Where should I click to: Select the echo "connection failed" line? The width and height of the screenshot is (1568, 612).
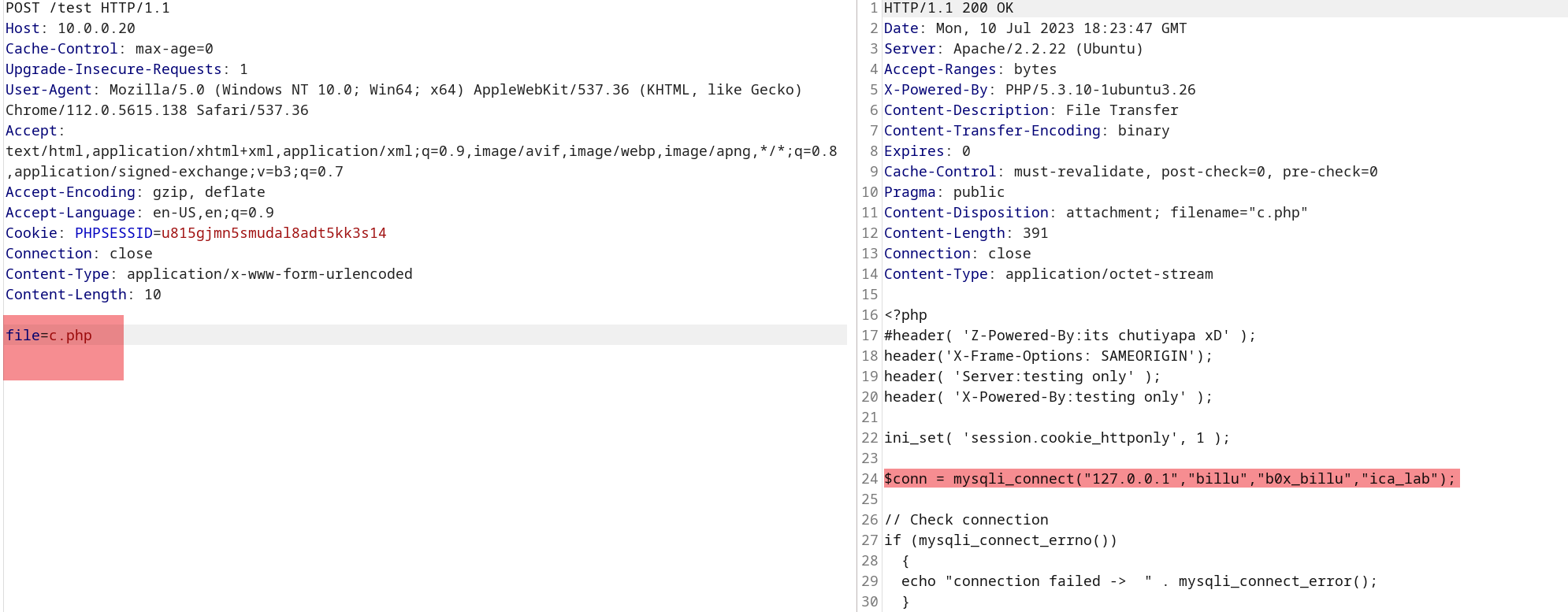(1139, 581)
